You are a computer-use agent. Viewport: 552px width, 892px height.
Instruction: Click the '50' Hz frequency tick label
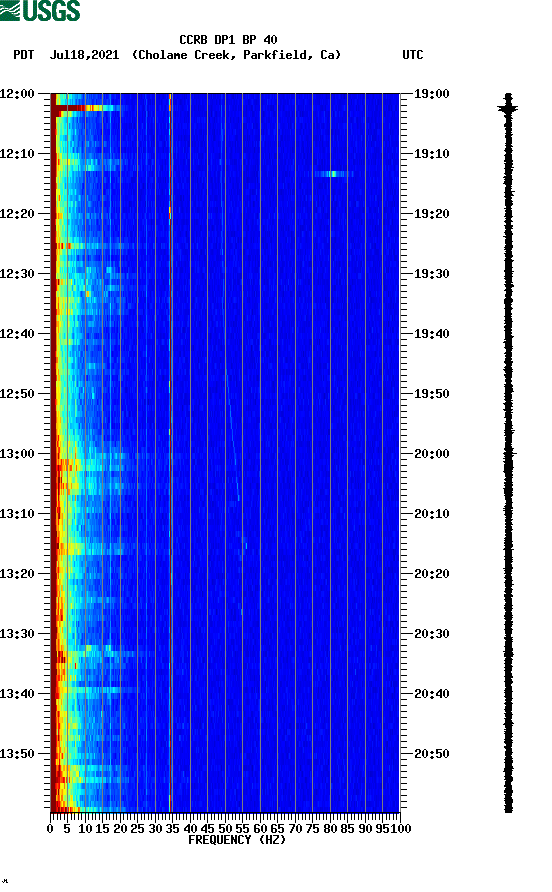(225, 829)
